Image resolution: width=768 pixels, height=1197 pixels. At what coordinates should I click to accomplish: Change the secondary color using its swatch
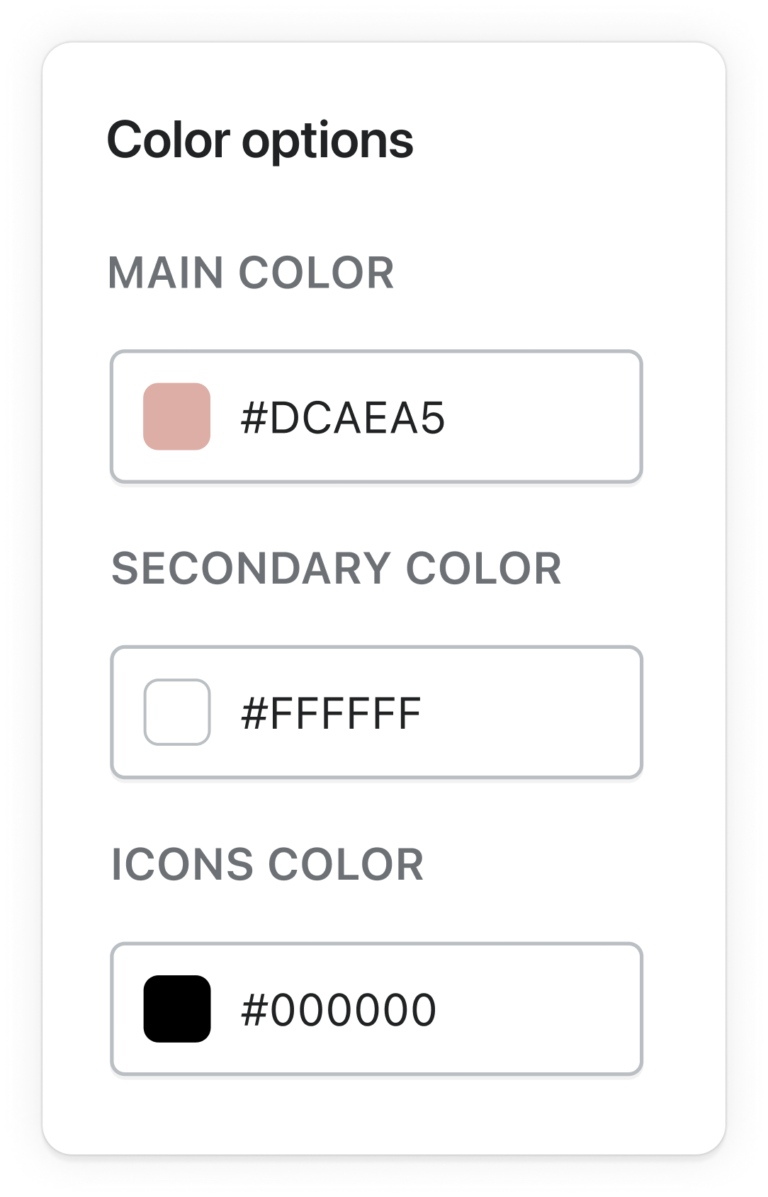177,712
